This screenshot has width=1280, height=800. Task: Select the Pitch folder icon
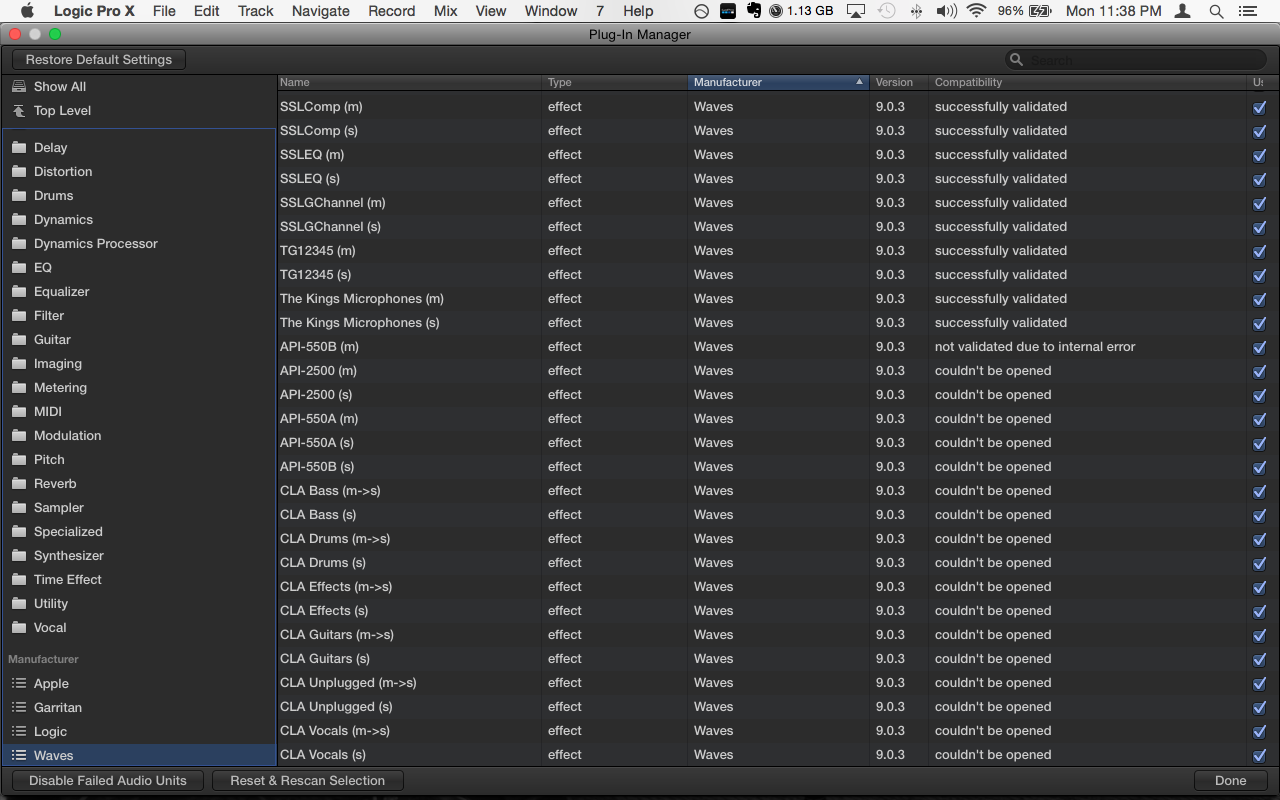pos(19,459)
